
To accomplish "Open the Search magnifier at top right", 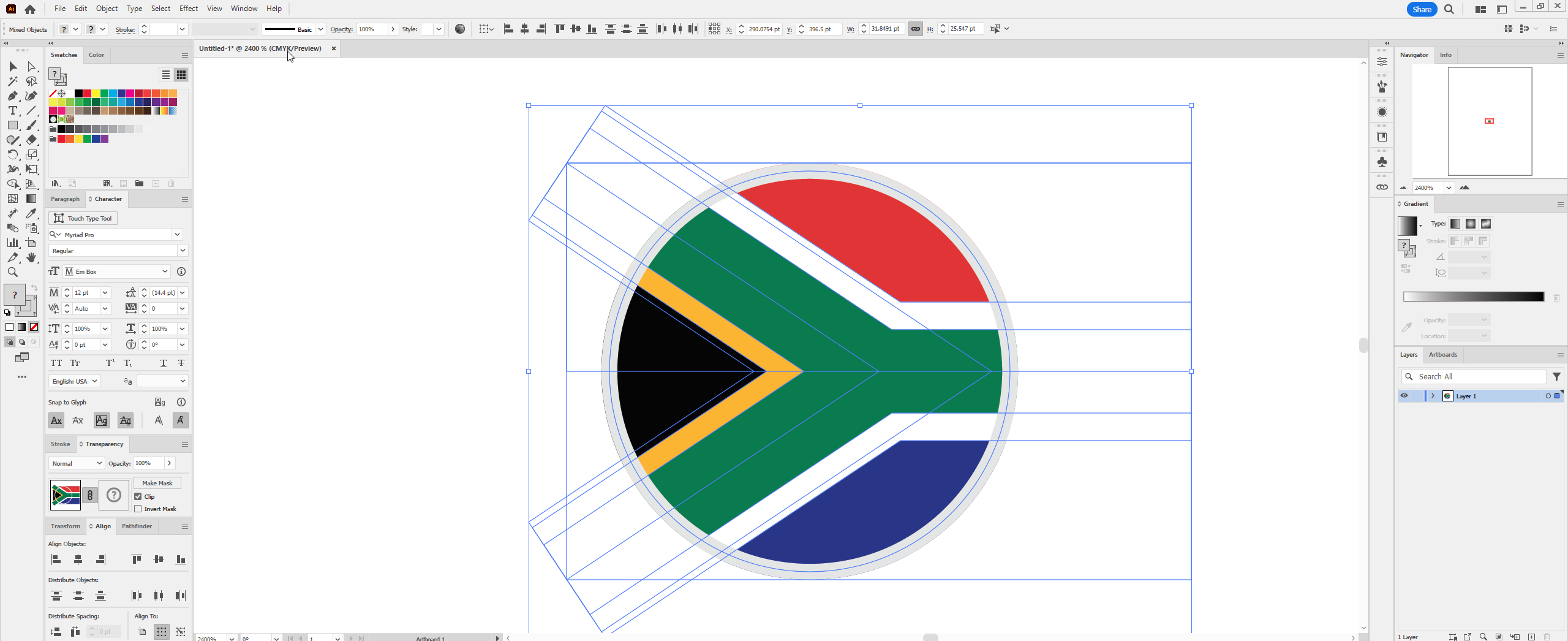I will pos(1449,9).
